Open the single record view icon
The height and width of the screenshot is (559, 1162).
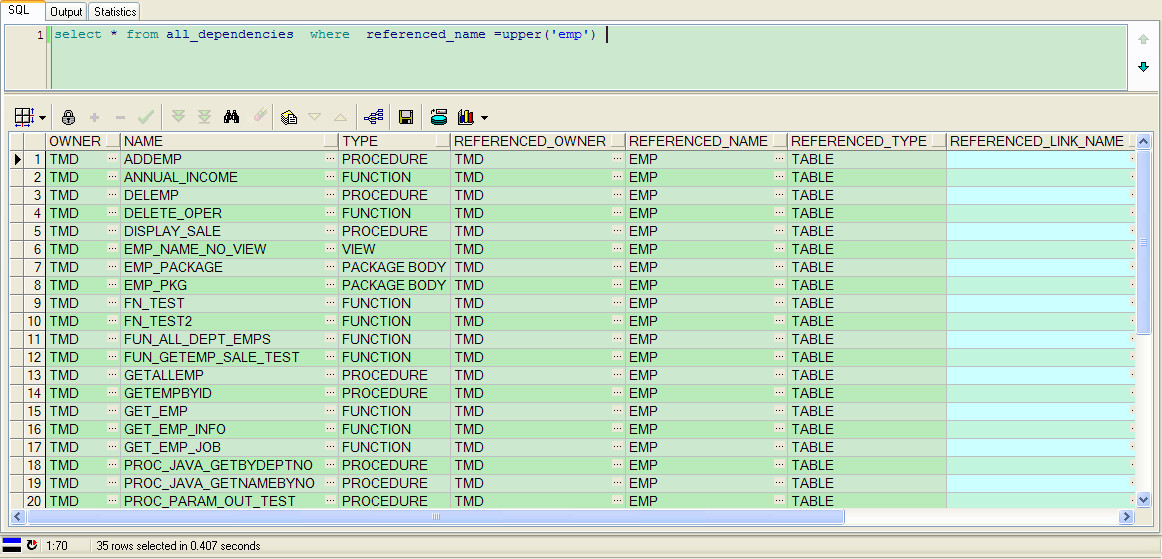point(289,117)
